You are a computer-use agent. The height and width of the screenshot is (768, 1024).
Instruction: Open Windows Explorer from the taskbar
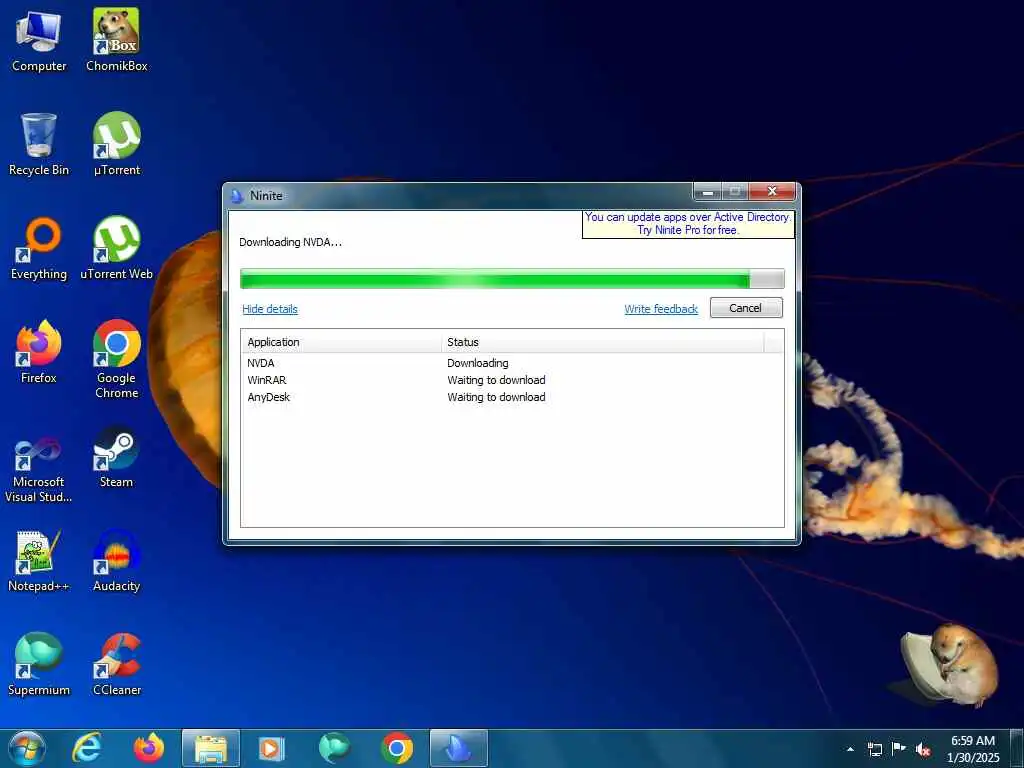210,748
